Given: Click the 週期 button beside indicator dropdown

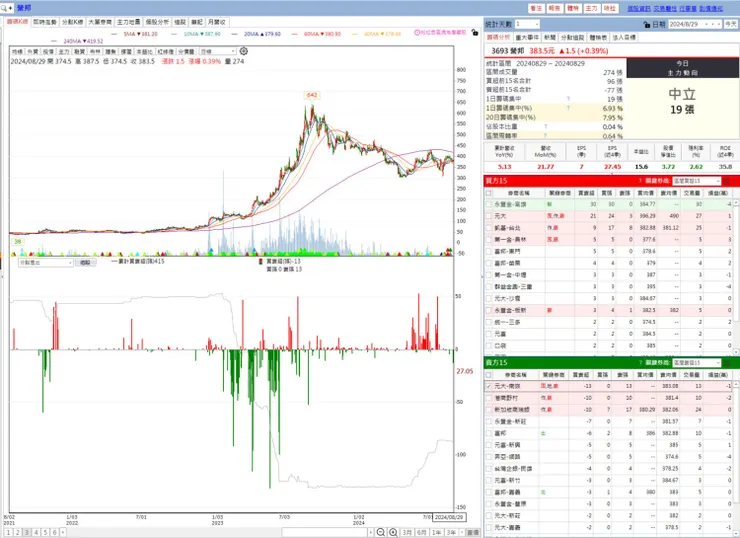Looking at the screenshot, I should point(85,262).
